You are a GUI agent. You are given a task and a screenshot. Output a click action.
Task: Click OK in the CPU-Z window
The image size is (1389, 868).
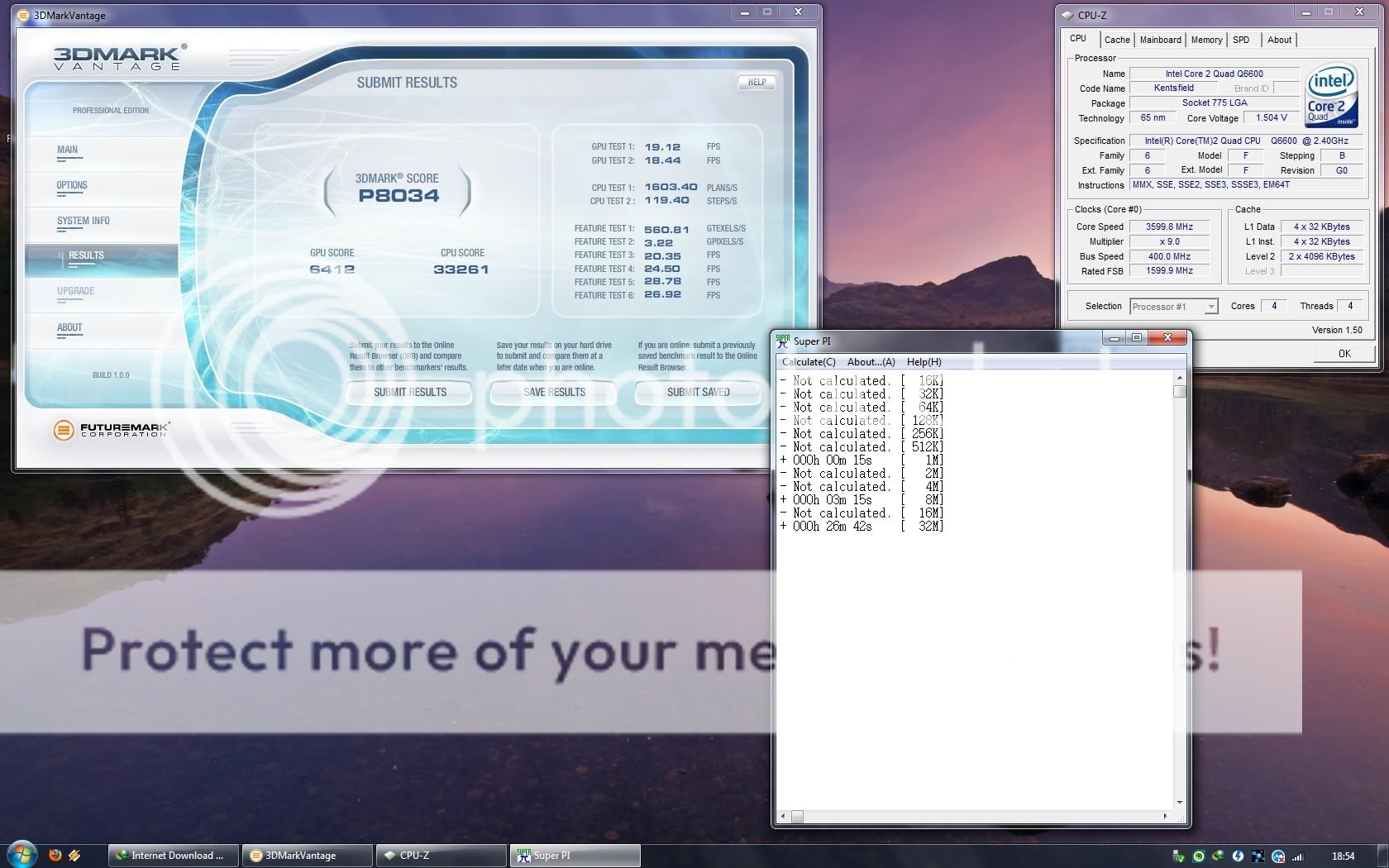coord(1344,354)
